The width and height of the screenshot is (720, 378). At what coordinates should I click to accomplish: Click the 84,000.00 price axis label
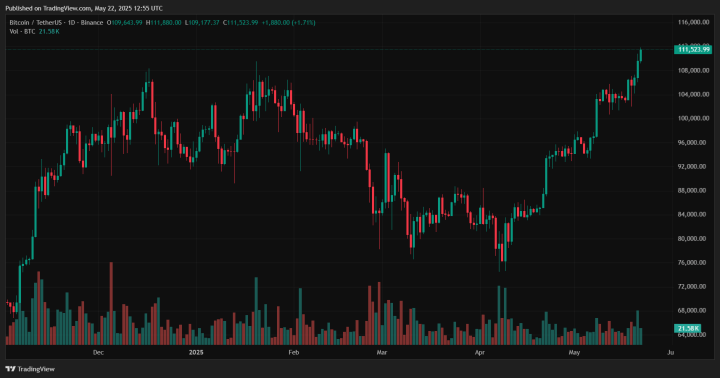tap(693, 214)
